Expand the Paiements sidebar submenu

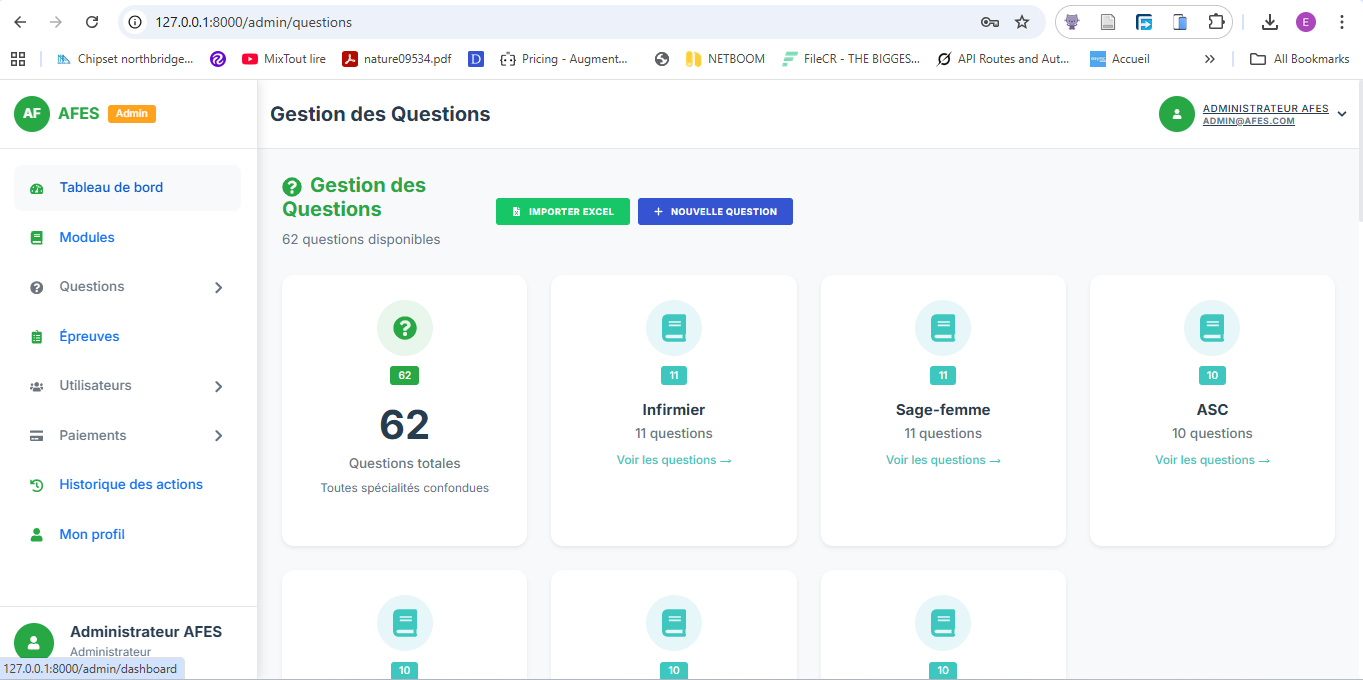tap(219, 436)
